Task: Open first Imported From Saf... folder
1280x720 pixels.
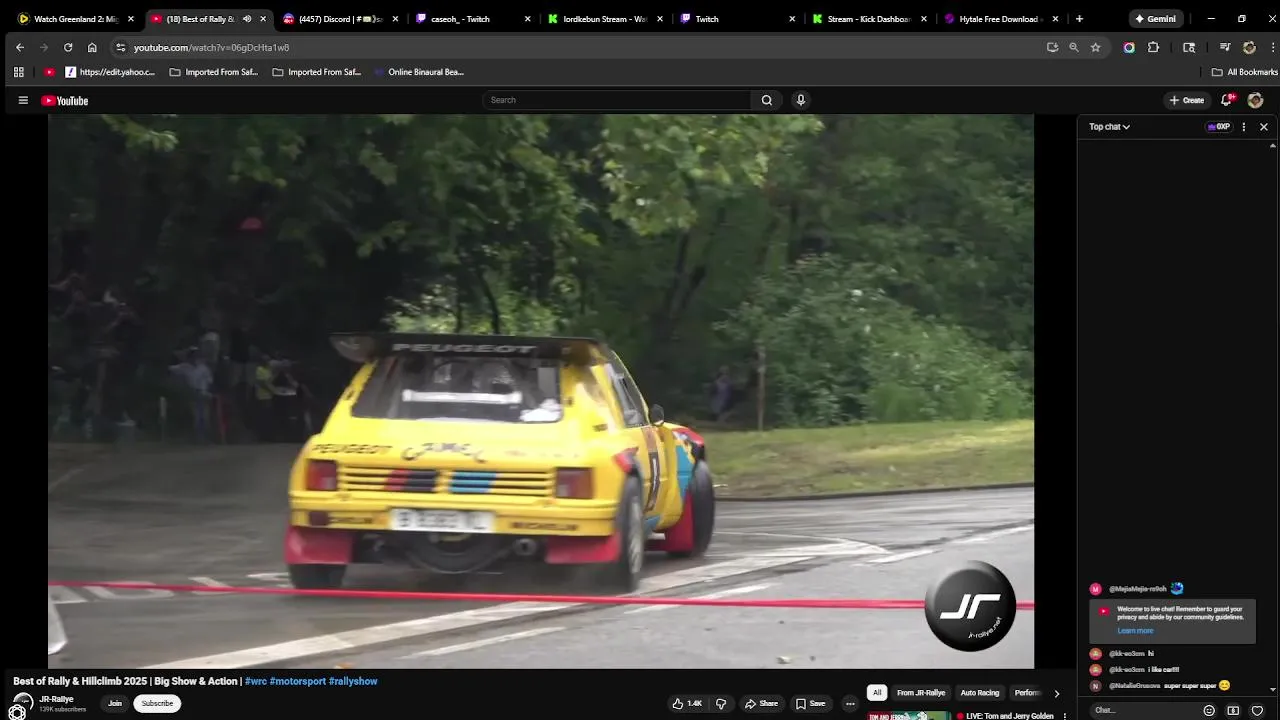Action: tap(214, 72)
